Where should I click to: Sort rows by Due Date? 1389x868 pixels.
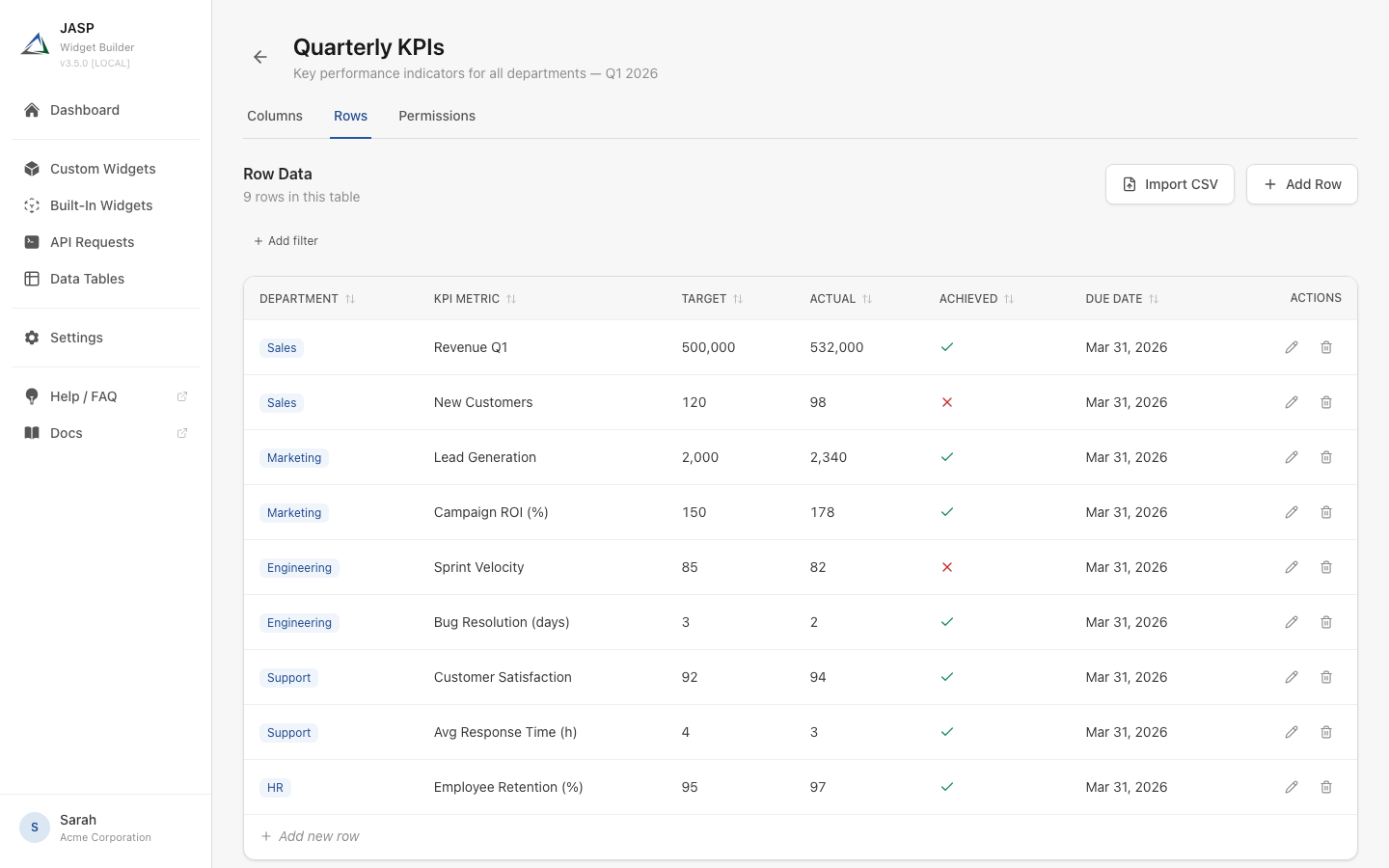pos(1155,299)
